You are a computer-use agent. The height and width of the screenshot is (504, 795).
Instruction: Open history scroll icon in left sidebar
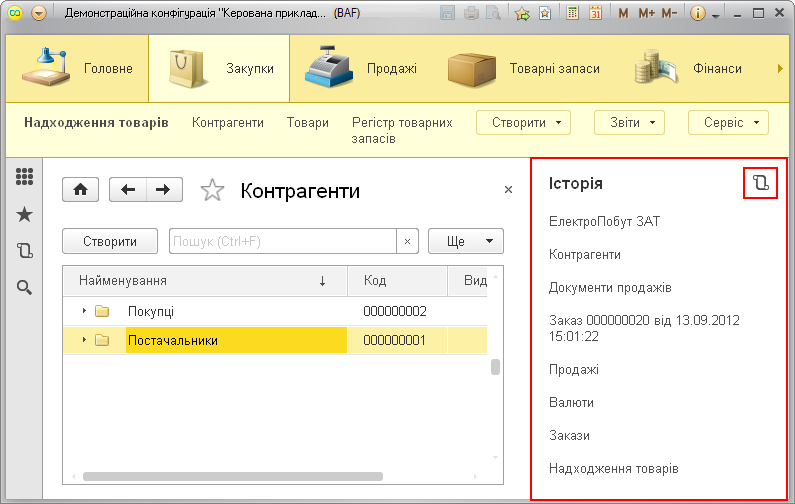pos(24,250)
